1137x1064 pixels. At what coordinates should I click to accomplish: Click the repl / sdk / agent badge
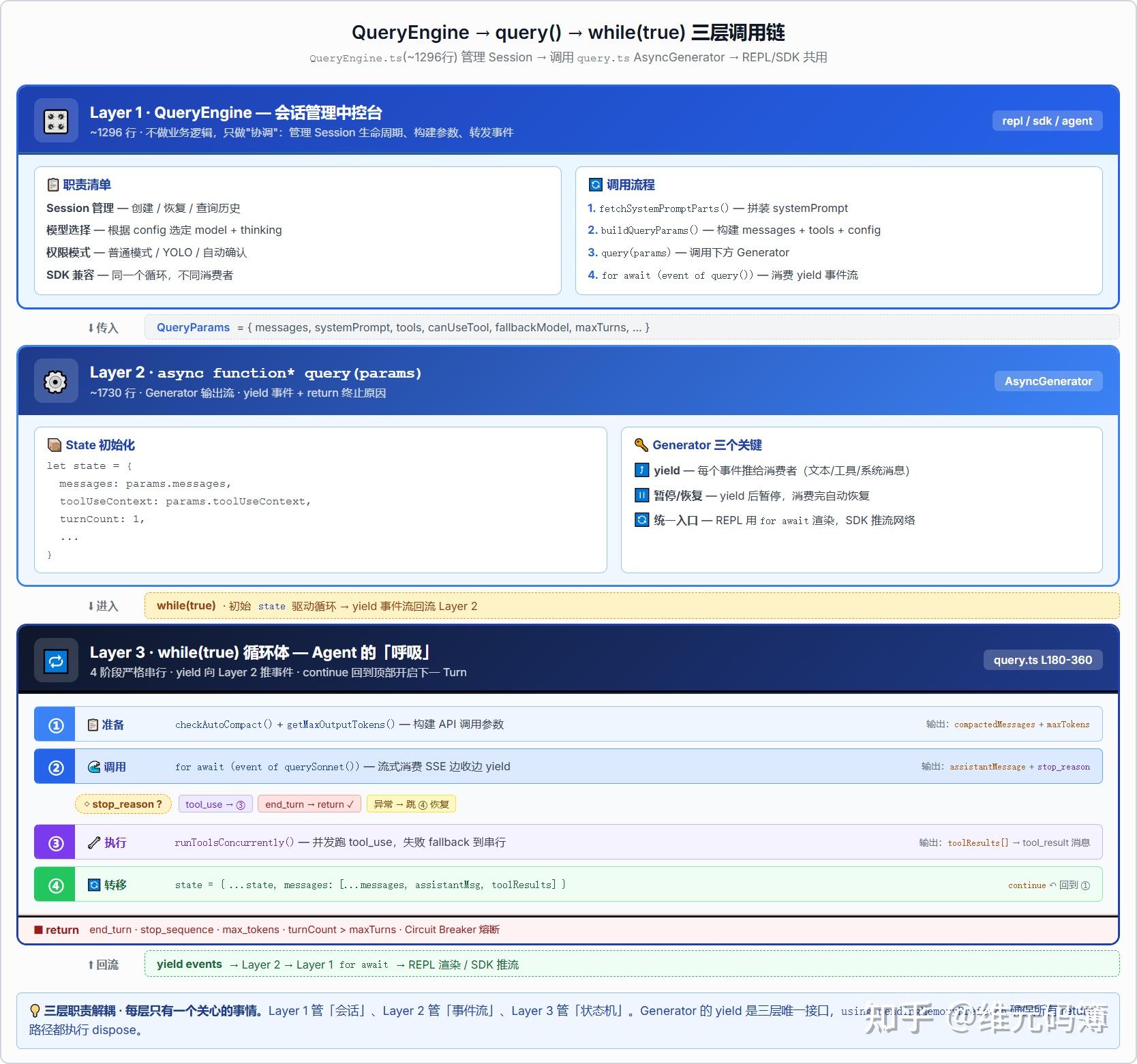1047,121
